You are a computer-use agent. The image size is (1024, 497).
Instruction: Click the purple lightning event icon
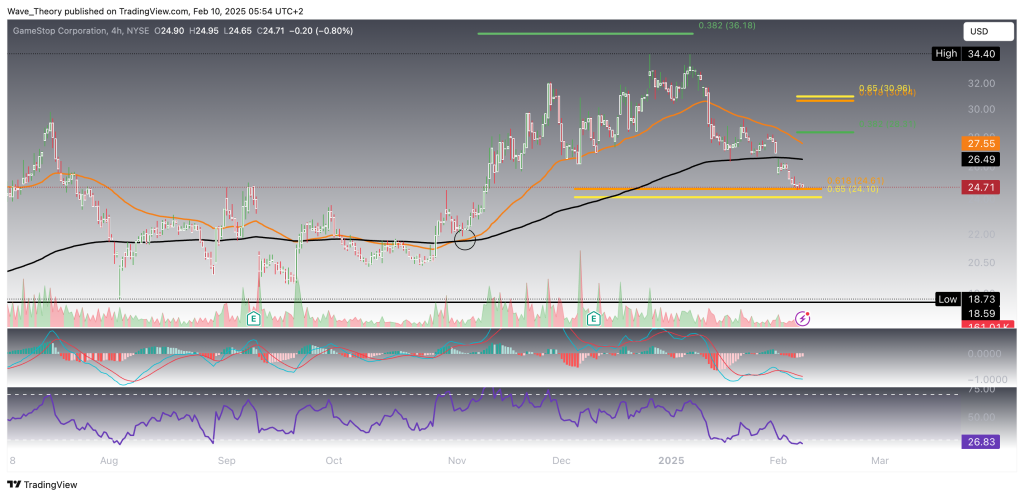pos(802,318)
